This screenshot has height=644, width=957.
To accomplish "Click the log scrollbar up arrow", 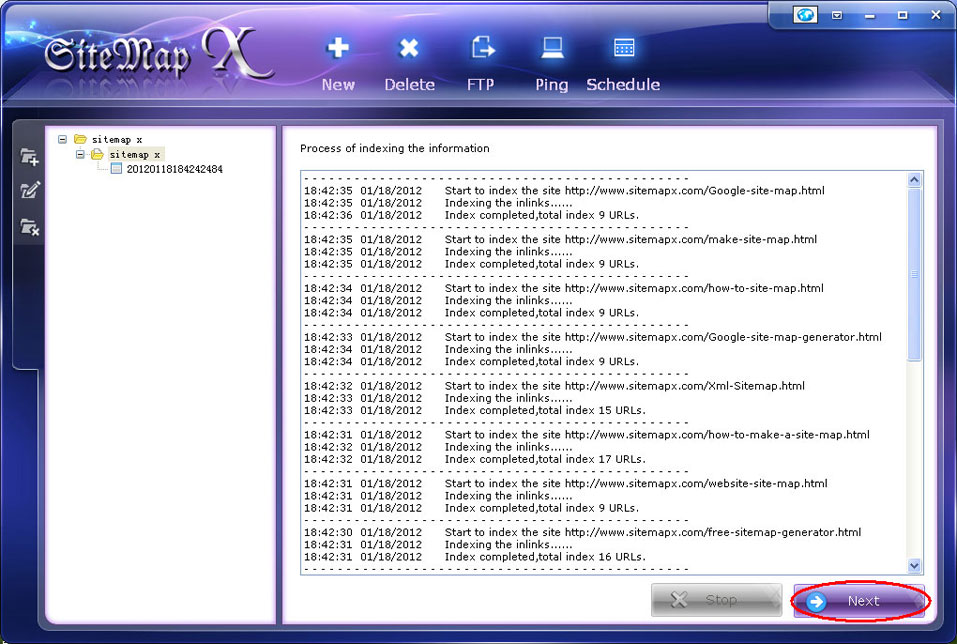I will 914,179.
